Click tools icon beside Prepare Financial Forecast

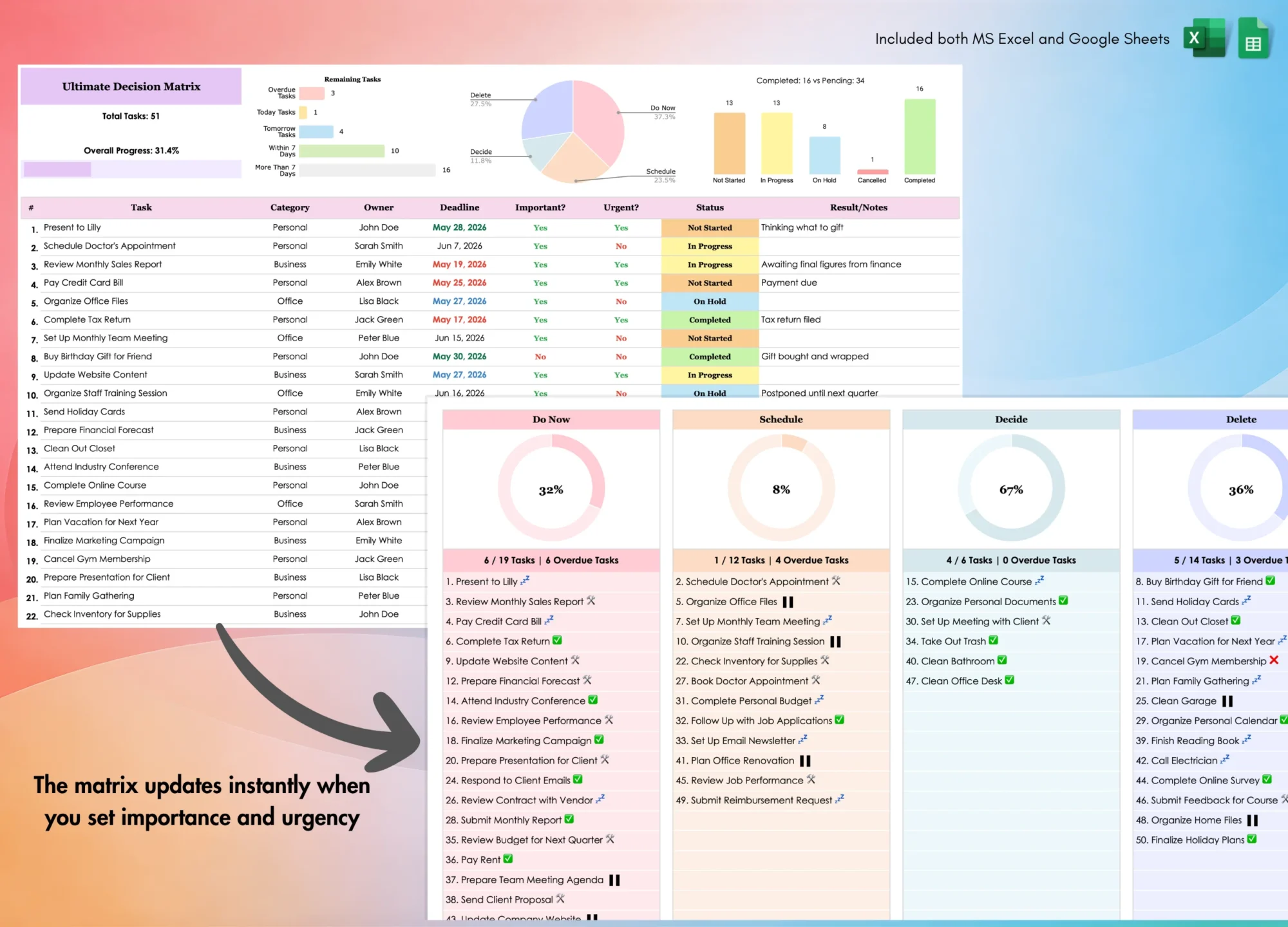[x=587, y=680]
